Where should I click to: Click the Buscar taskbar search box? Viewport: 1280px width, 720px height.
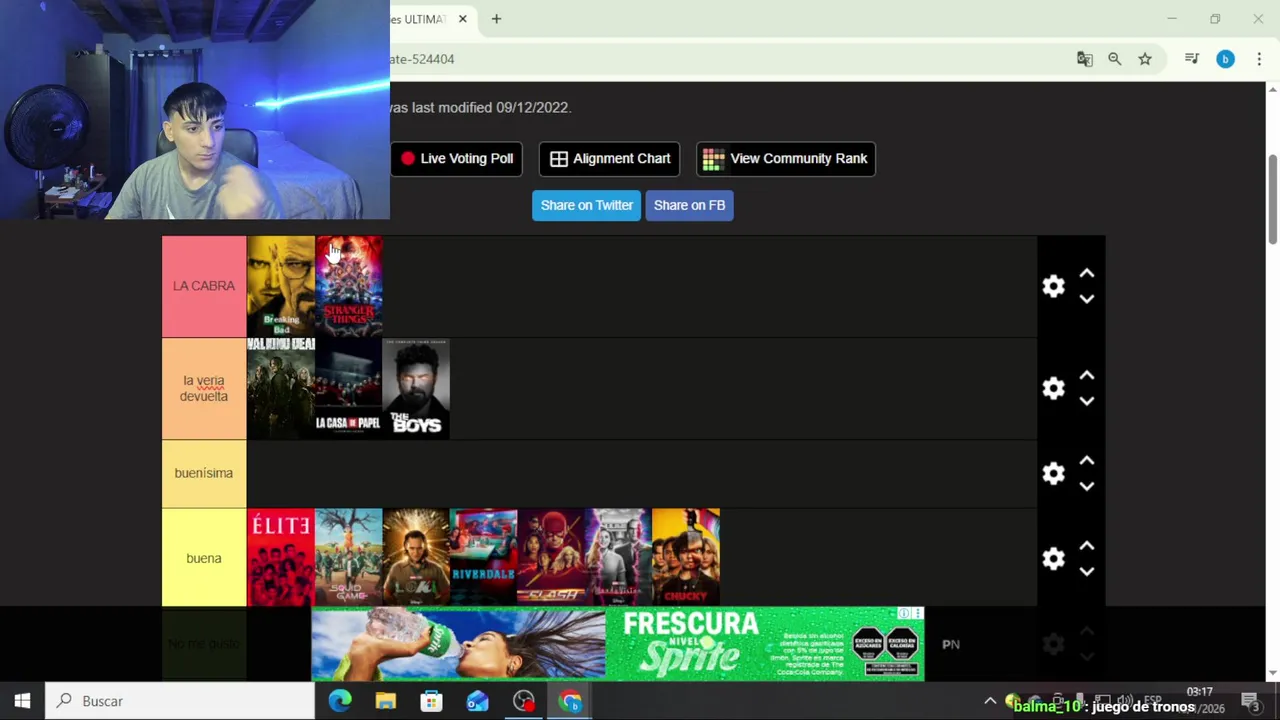tap(181, 701)
